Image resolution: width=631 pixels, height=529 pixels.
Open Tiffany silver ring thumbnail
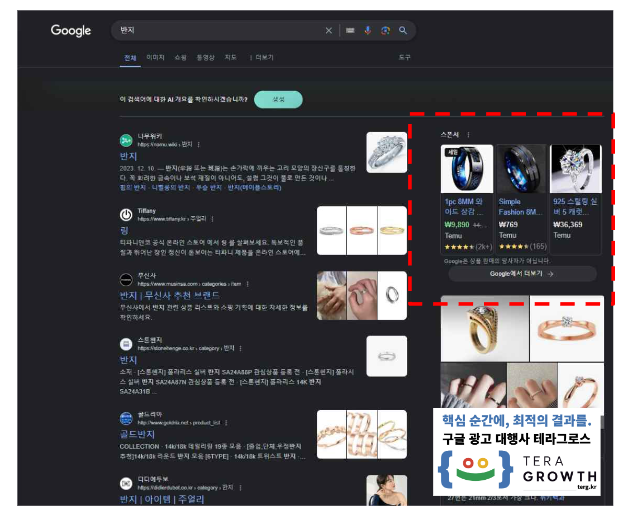coord(331,231)
